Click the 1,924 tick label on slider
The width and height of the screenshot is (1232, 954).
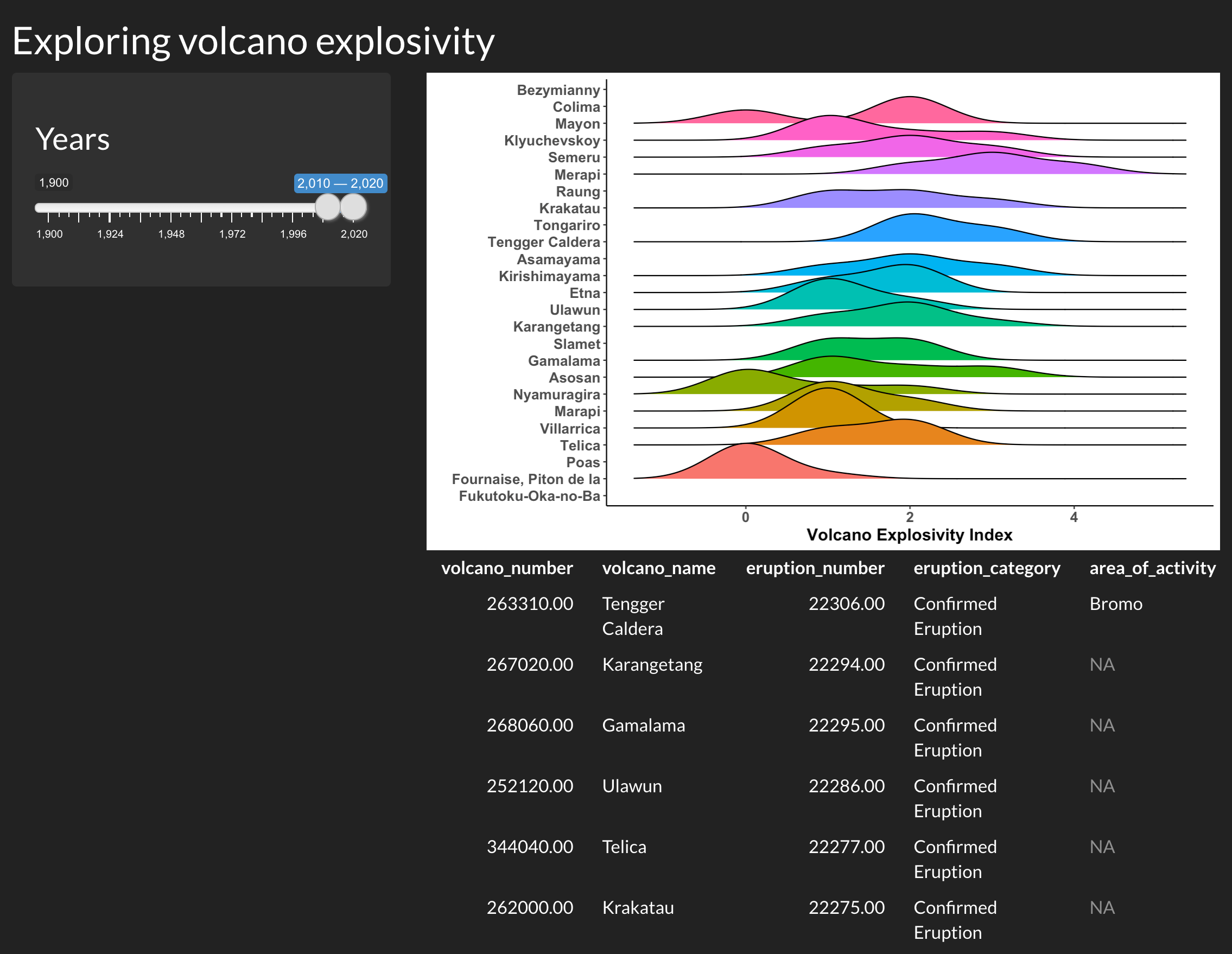pos(110,234)
